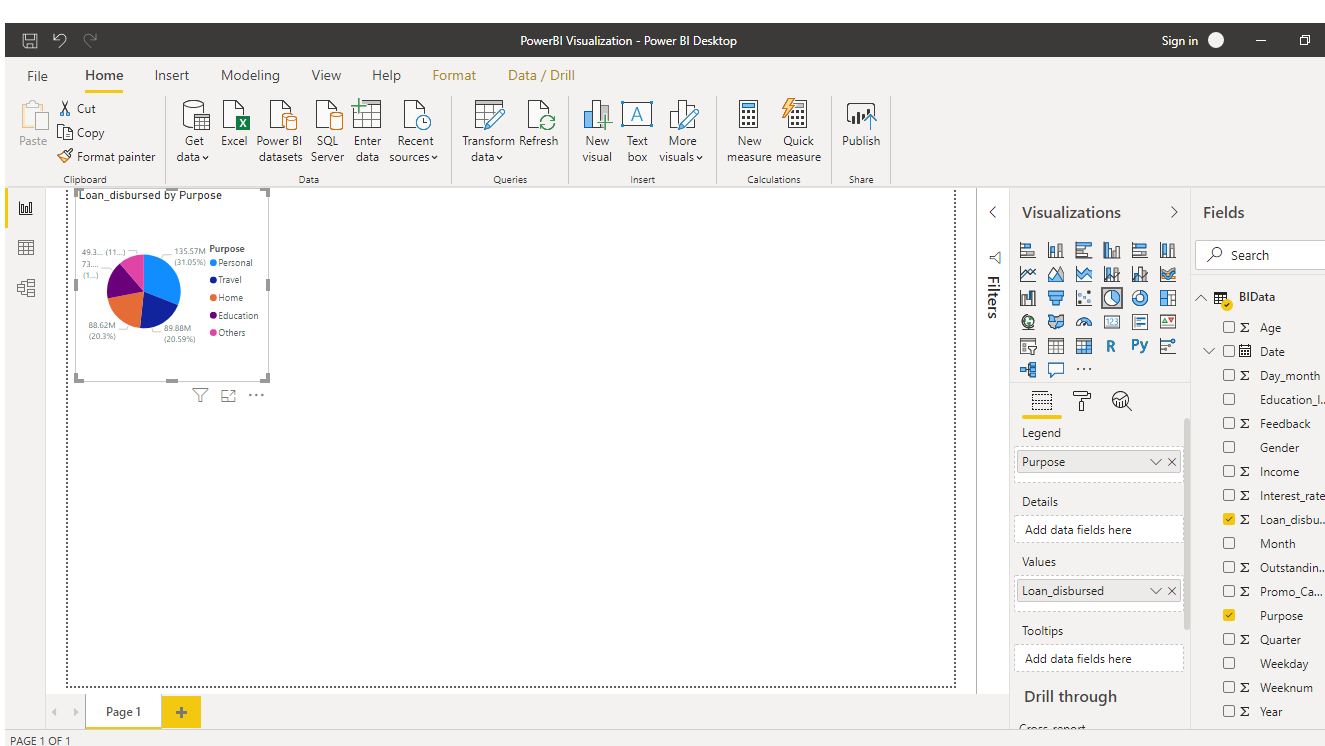Check the Weekday field checkbox

1229,663
